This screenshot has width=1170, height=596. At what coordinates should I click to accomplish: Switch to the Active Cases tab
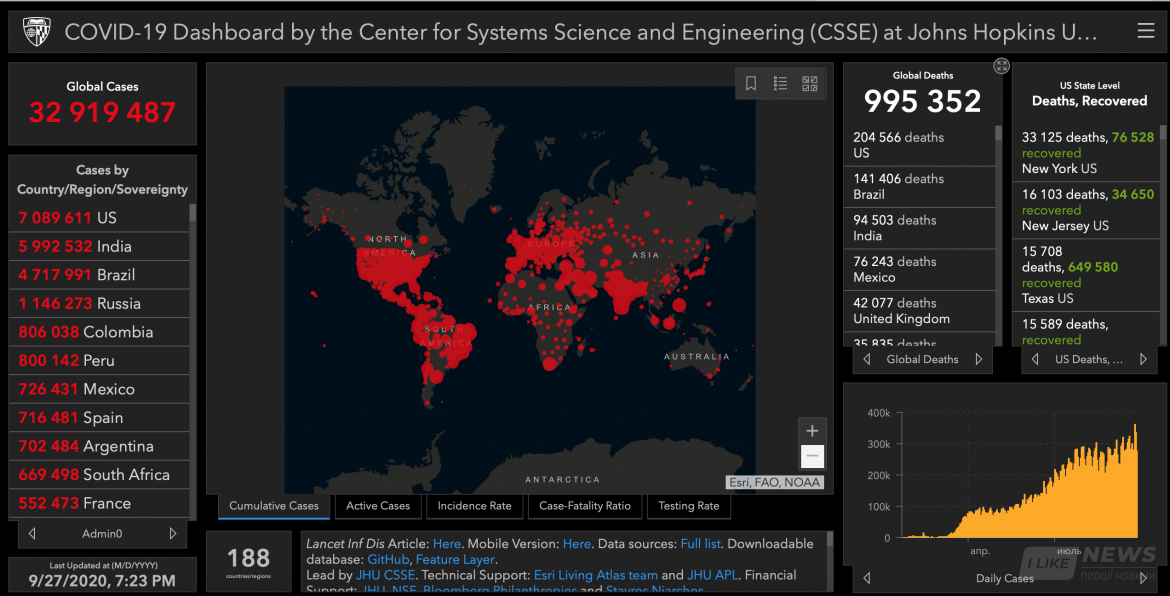click(x=378, y=506)
